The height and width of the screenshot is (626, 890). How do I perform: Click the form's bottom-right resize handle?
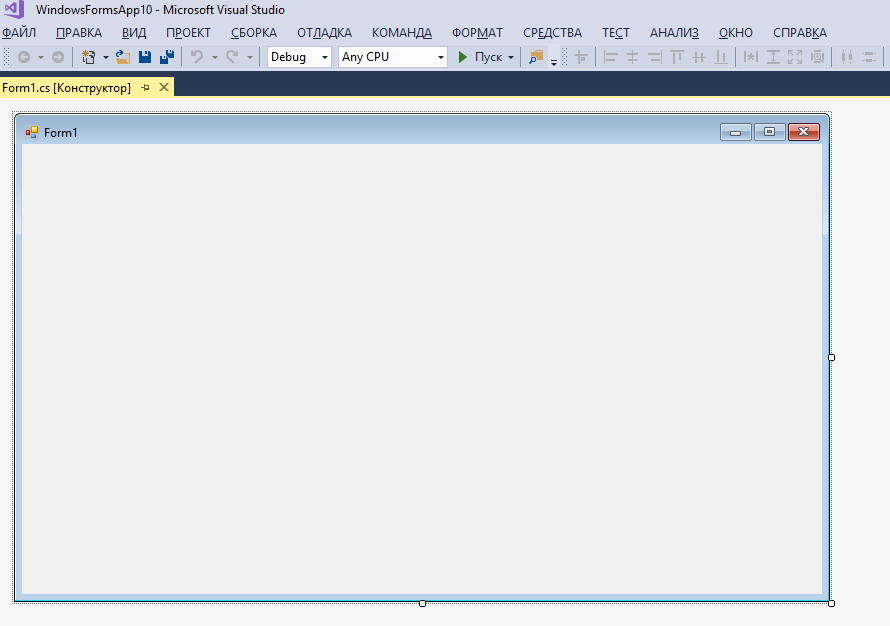point(831,603)
